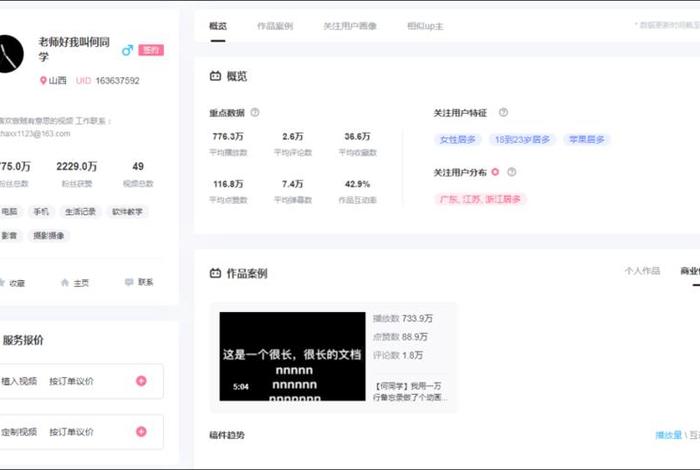Click the 定制视频 service row
The width and height of the screenshot is (700, 470).
pyautogui.click(x=81, y=432)
